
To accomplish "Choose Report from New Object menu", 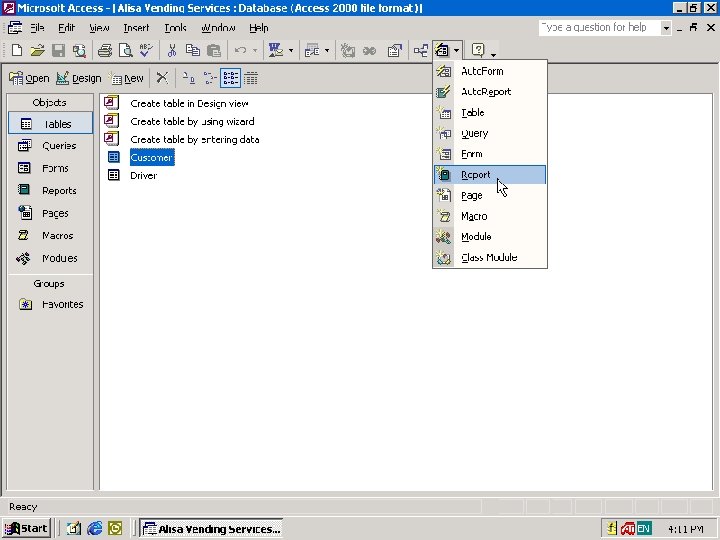I will click(x=490, y=174).
